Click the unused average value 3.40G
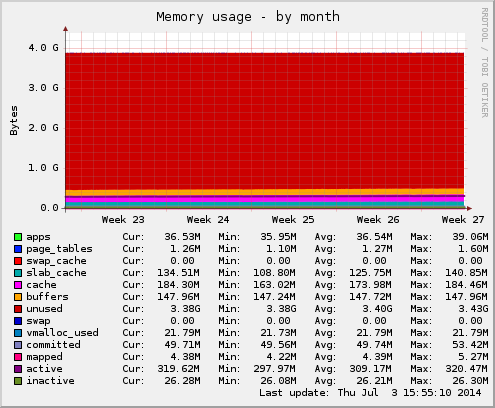The image size is (495, 408). point(377,309)
